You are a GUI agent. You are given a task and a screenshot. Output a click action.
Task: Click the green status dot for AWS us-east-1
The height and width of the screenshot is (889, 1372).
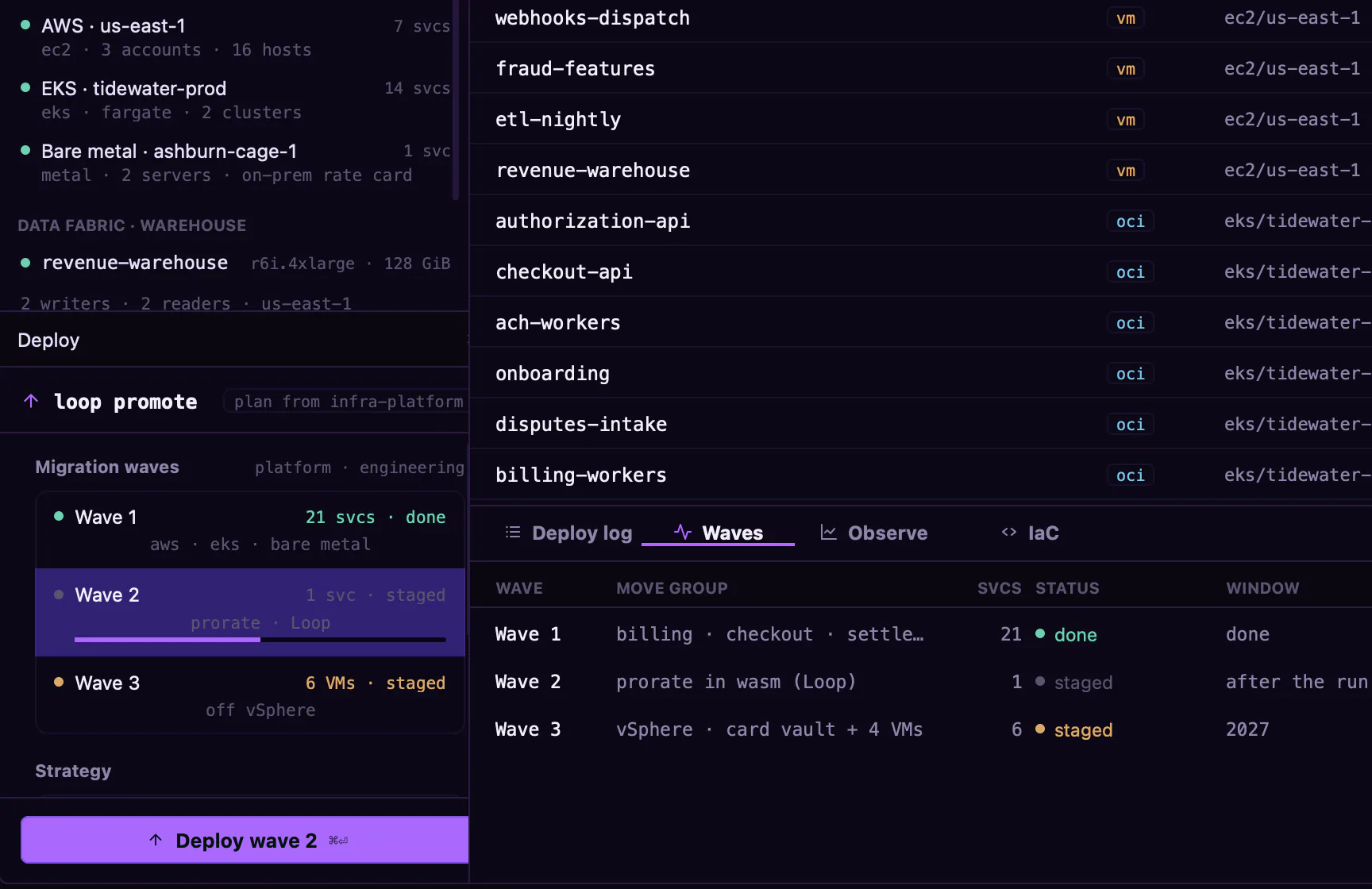point(25,25)
